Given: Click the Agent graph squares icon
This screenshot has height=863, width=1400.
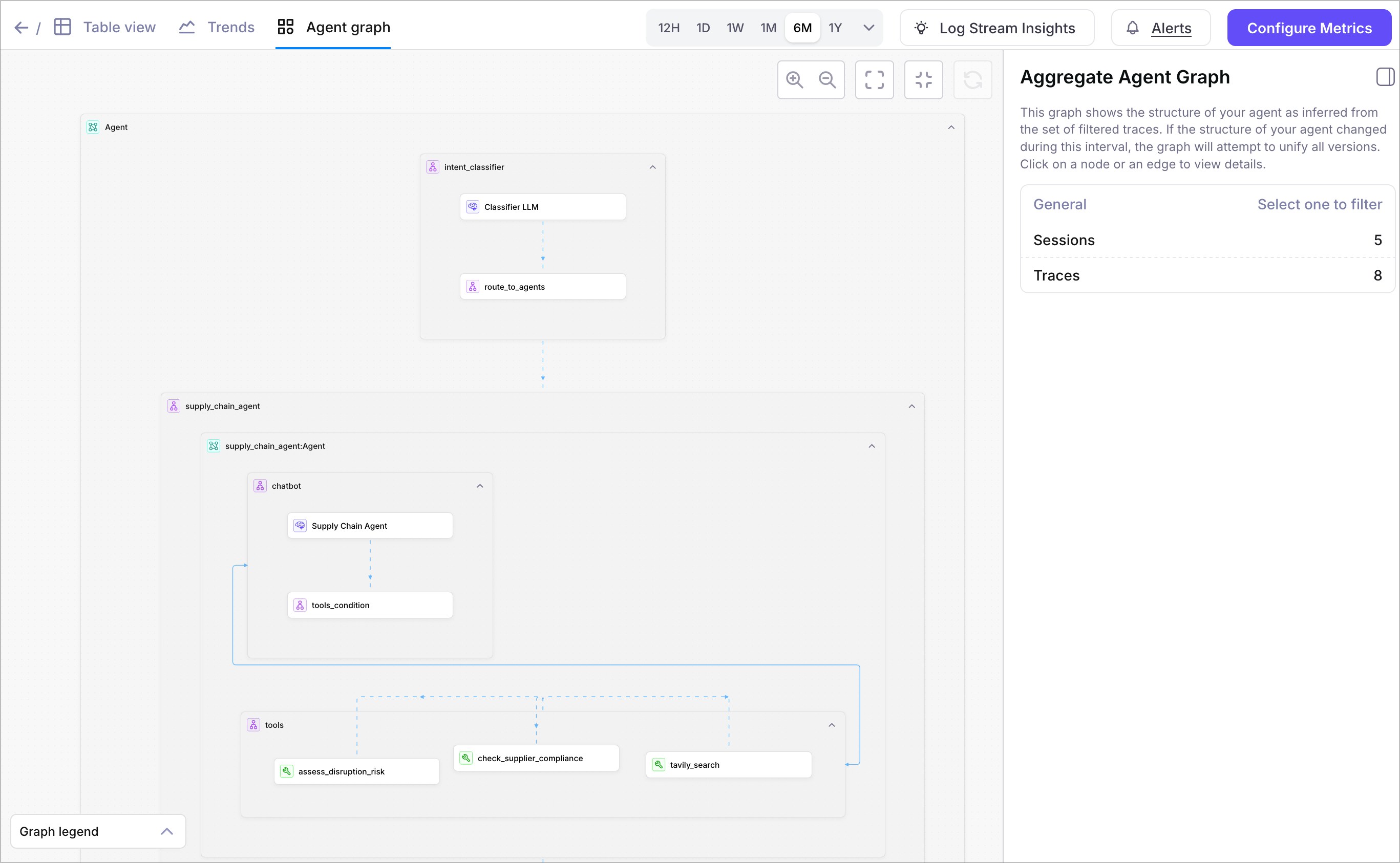Looking at the screenshot, I should pos(286,27).
